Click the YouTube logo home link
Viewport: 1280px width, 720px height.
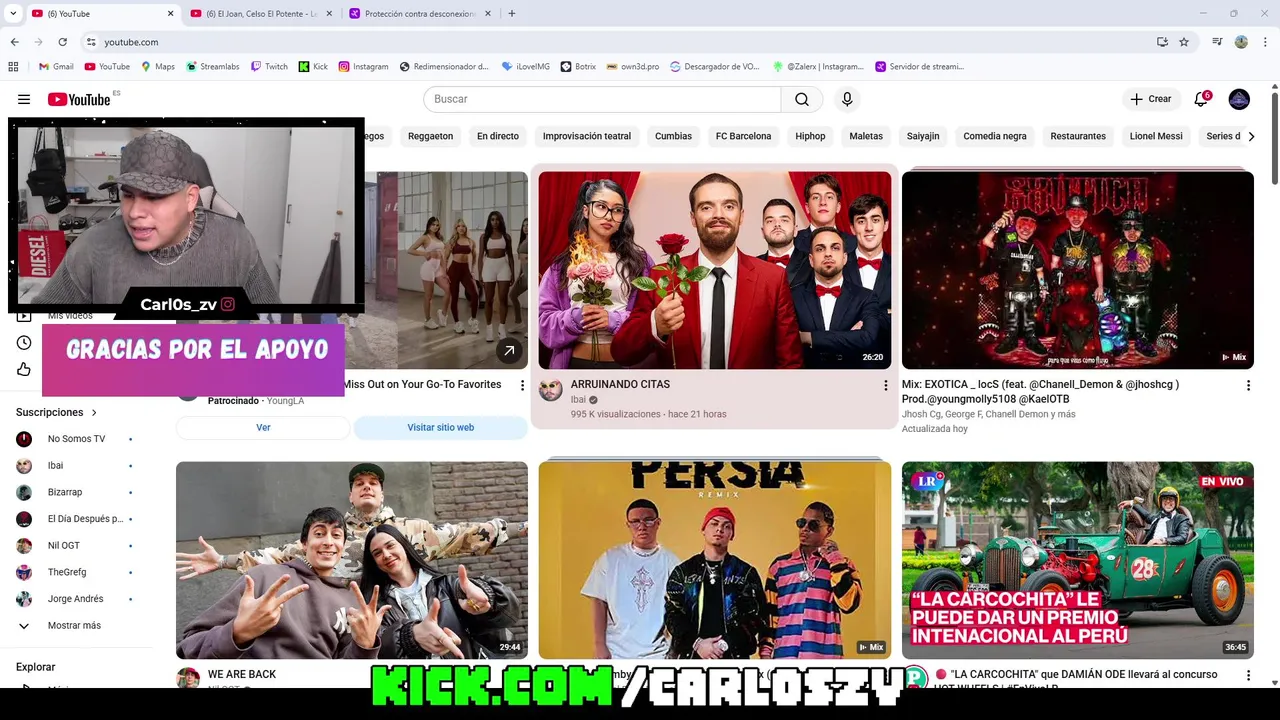[x=79, y=99]
